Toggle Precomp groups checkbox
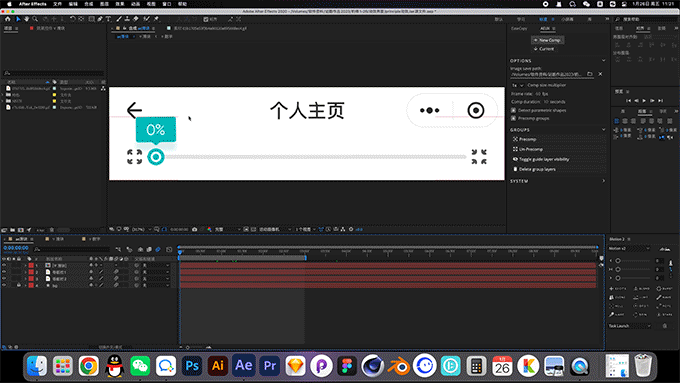 click(x=513, y=118)
